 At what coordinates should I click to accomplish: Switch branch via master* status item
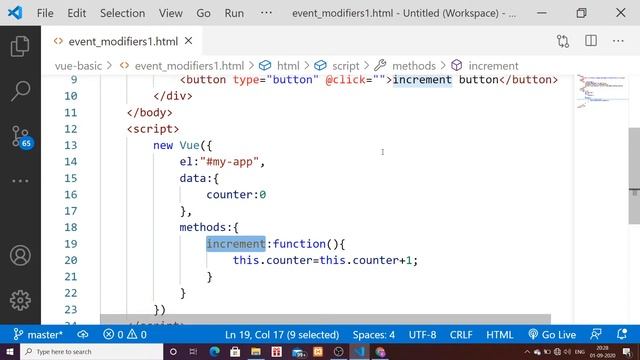38,335
